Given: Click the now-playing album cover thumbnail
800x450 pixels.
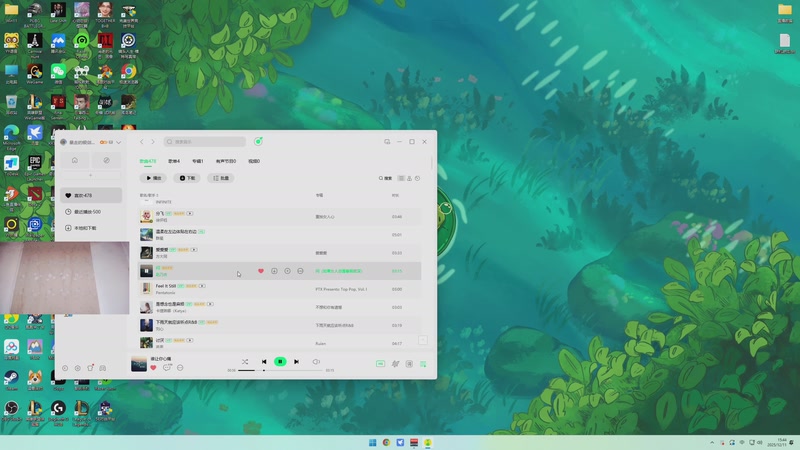Looking at the screenshot, I should pyautogui.click(x=139, y=363).
